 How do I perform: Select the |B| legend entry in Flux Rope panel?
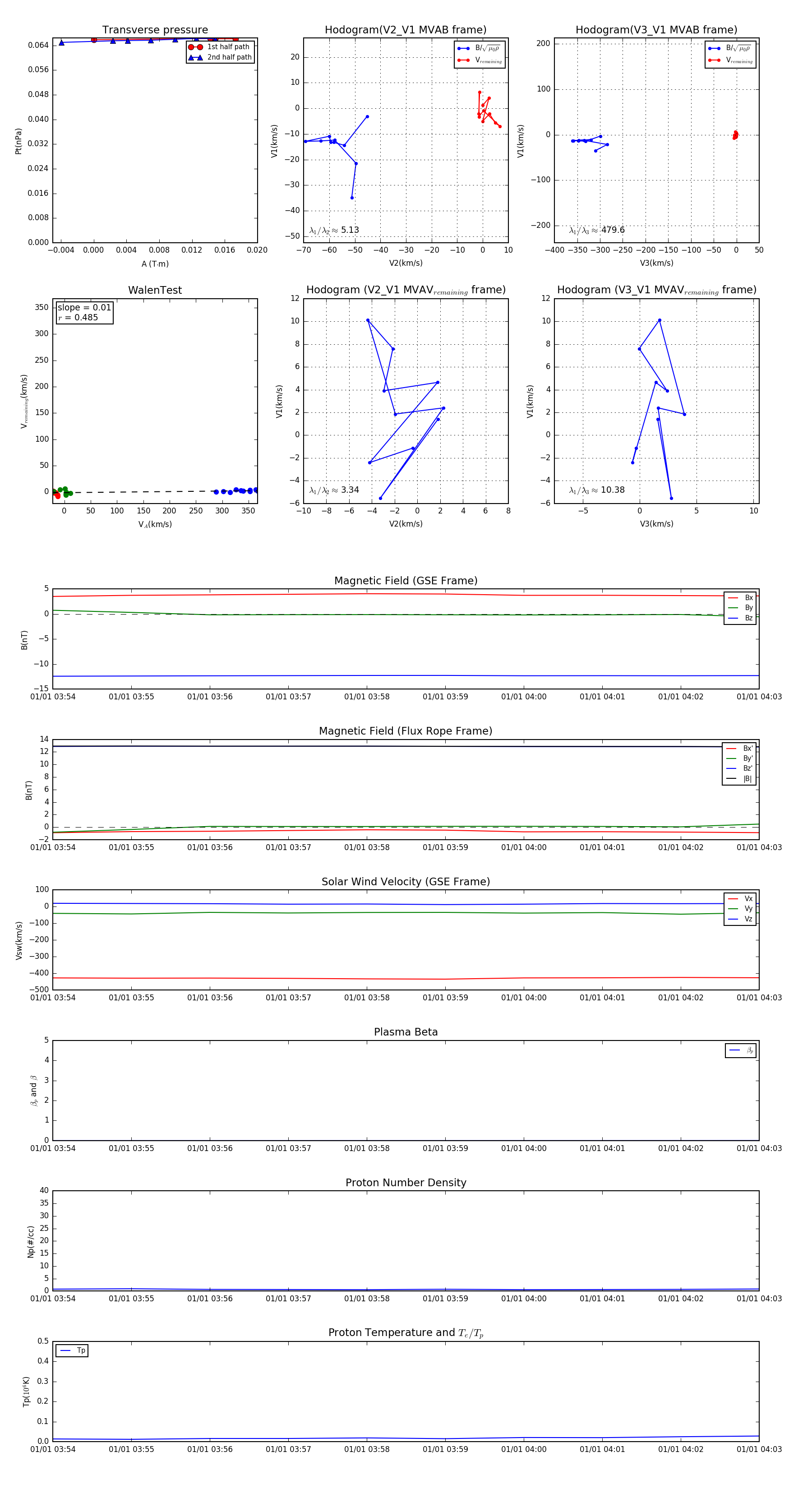tap(739, 779)
